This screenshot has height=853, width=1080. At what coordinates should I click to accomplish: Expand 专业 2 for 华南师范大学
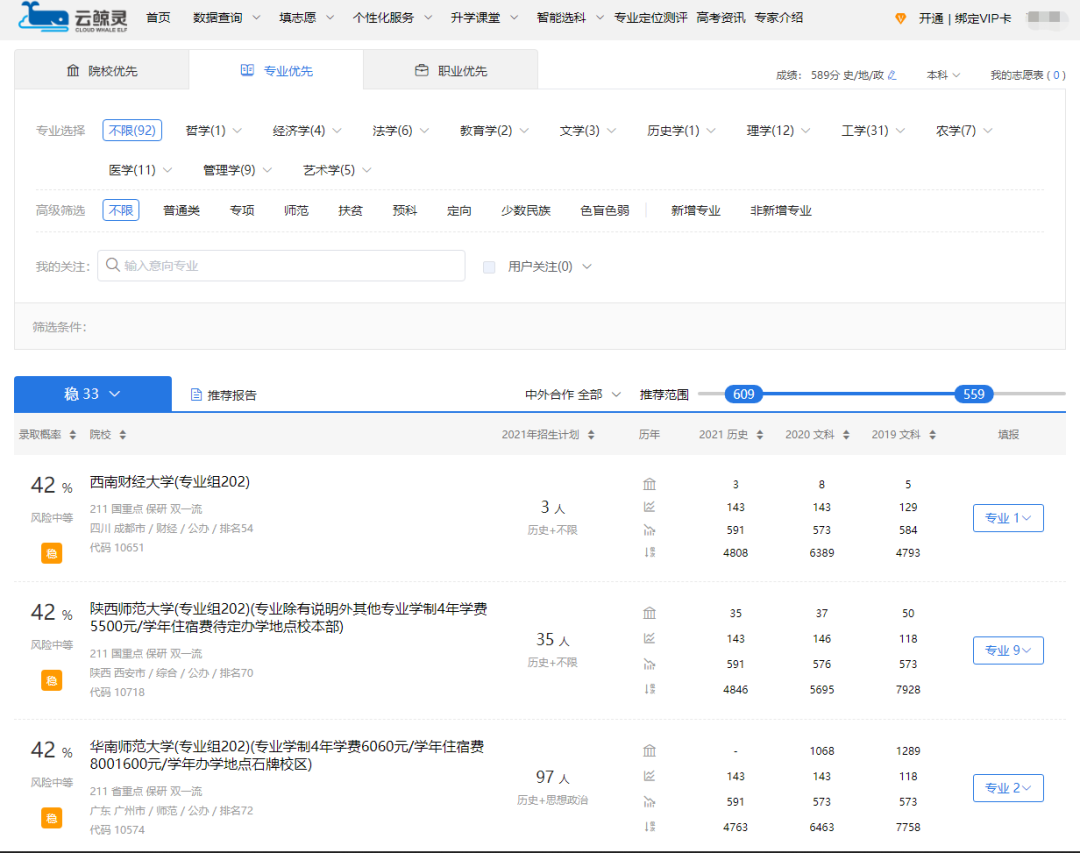(1008, 788)
